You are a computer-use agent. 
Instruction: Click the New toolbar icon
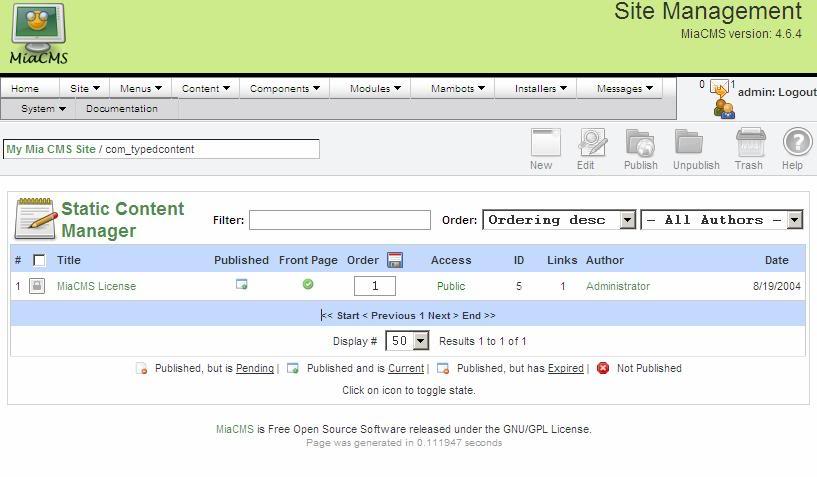546,142
